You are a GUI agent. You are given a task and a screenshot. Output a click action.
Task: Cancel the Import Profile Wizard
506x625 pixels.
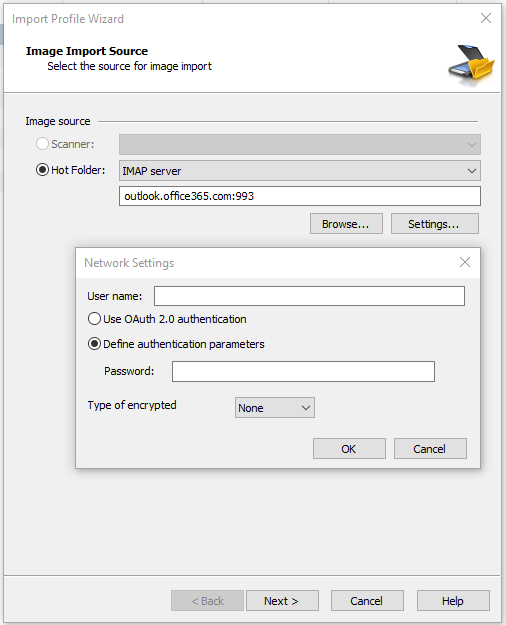pyautogui.click(x=367, y=601)
